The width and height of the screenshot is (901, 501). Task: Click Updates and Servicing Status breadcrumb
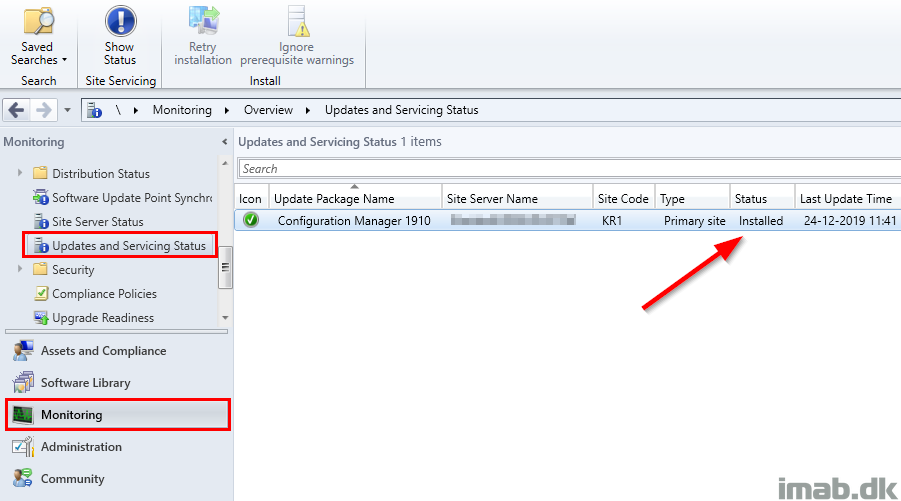[x=402, y=110]
